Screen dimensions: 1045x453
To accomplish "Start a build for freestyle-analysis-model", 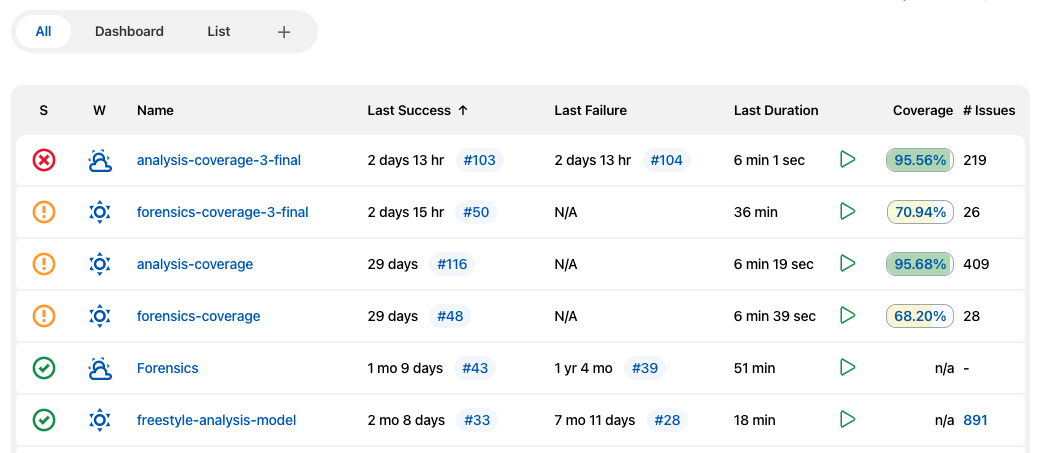I will pyautogui.click(x=847, y=420).
